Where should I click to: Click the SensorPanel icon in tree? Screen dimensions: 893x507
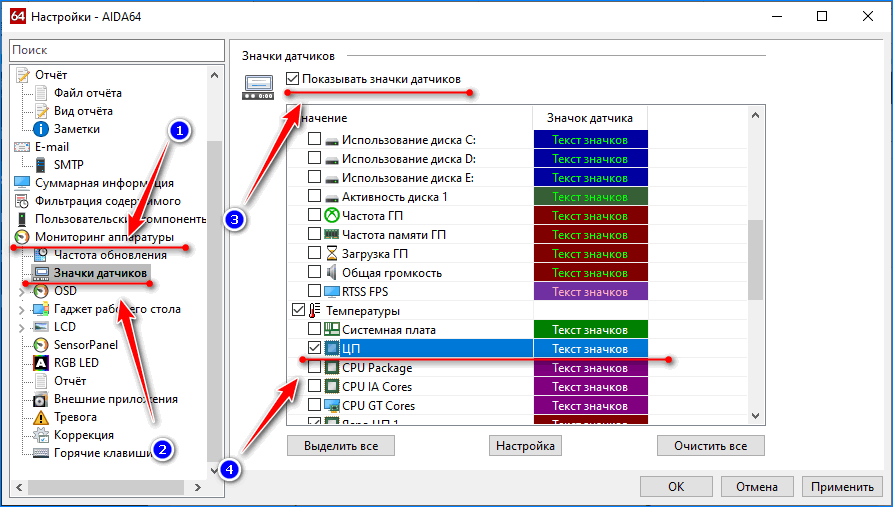42,345
